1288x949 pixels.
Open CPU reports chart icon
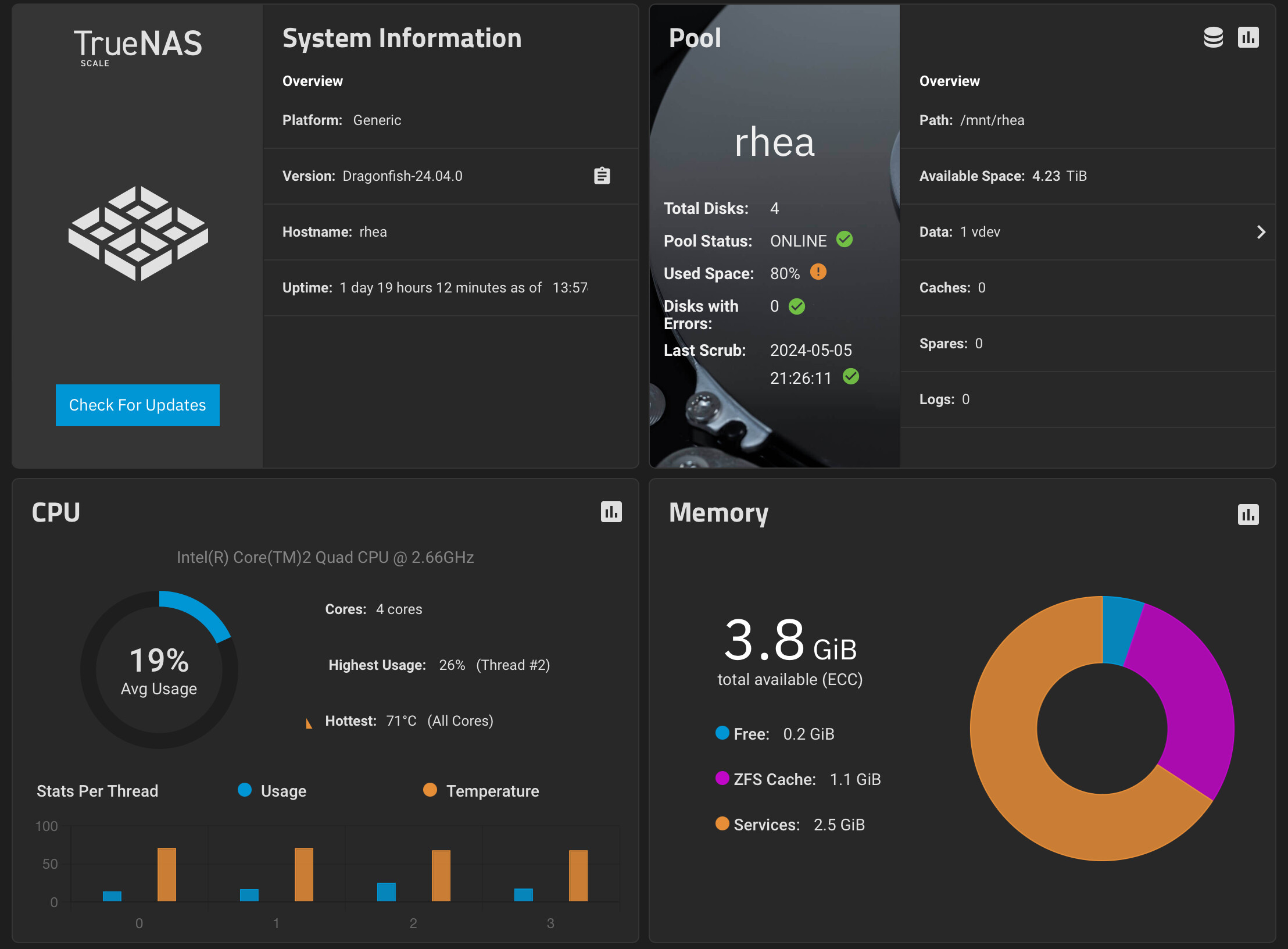pyautogui.click(x=611, y=512)
